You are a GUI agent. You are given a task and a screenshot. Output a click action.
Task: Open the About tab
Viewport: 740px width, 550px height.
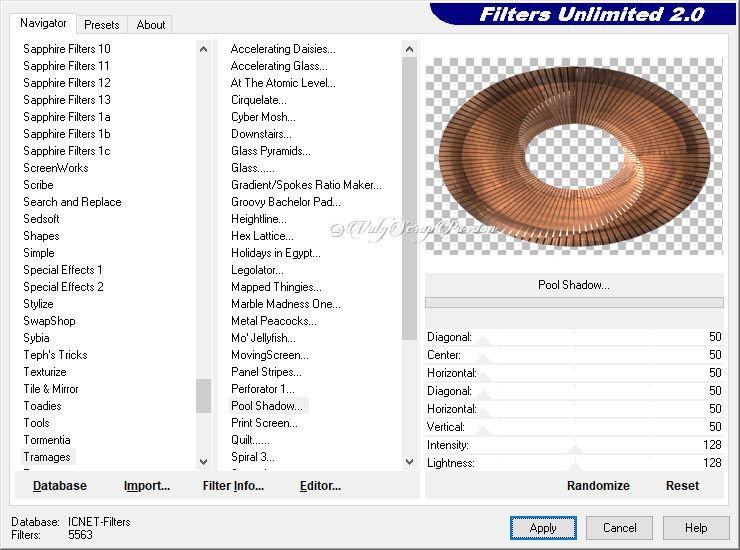151,25
